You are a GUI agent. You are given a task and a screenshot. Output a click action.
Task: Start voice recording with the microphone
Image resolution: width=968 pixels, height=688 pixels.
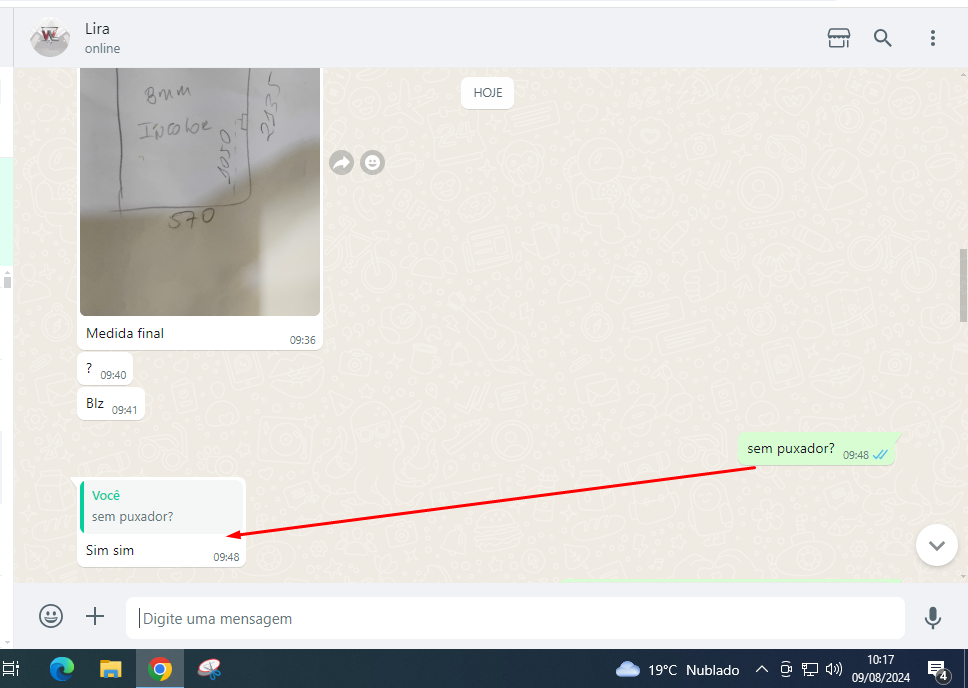[933, 618]
